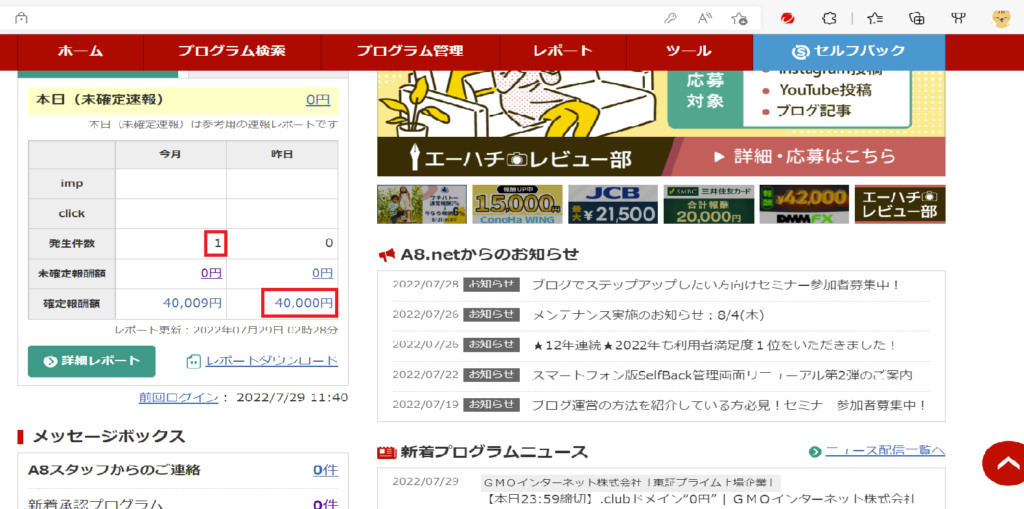Open the プチバトー banner thumbnail
Image resolution: width=1024 pixels, height=509 pixels.
pos(422,205)
